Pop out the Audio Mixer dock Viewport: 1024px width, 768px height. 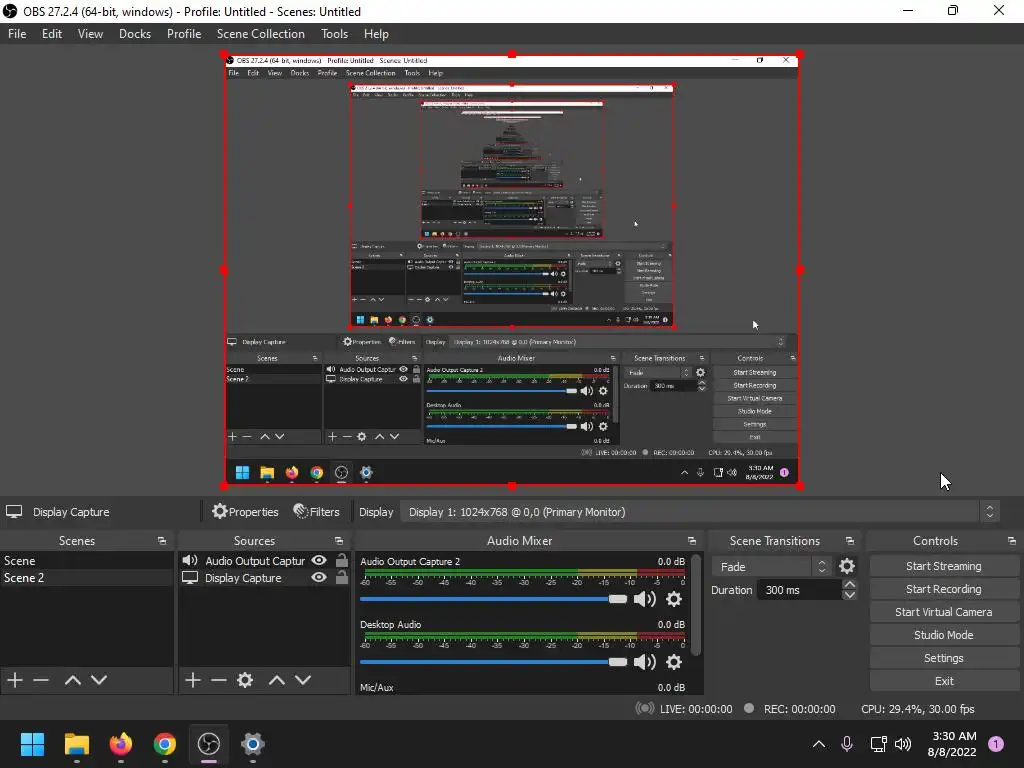pyautogui.click(x=692, y=541)
